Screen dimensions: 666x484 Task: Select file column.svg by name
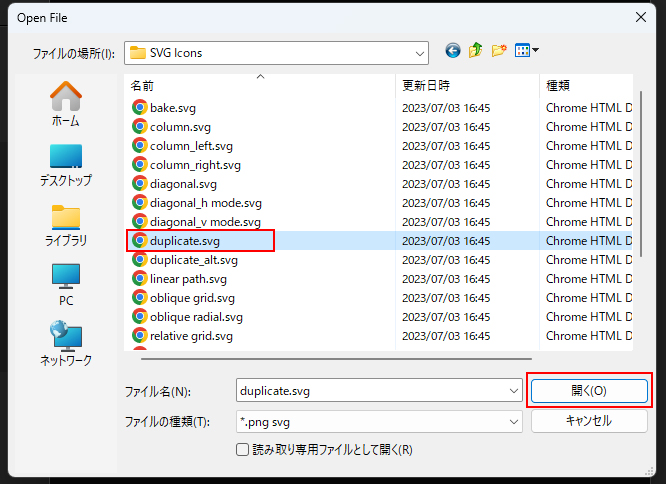pos(180,127)
